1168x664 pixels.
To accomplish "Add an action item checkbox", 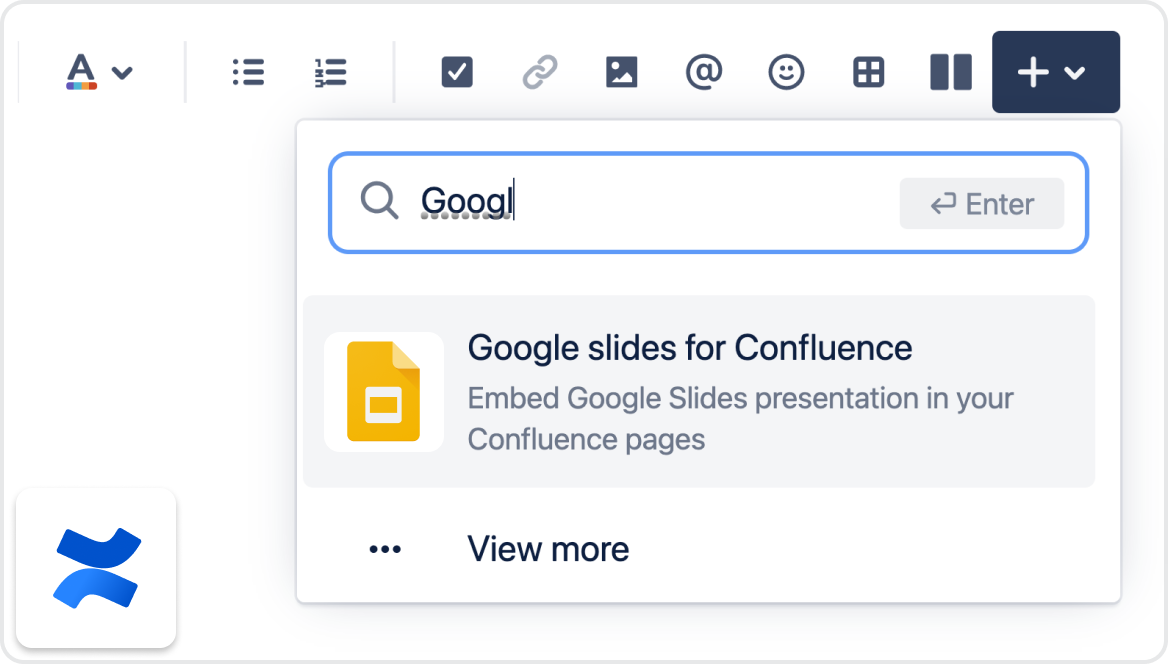I will pyautogui.click(x=457, y=72).
